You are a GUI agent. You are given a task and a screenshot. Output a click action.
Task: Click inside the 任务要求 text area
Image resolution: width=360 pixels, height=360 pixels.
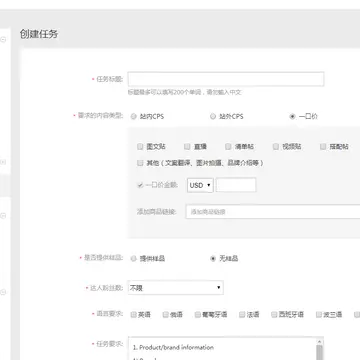click(x=222, y=349)
